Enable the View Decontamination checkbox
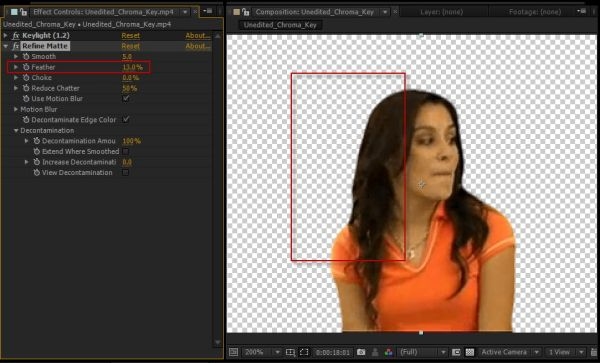 pyautogui.click(x=126, y=173)
